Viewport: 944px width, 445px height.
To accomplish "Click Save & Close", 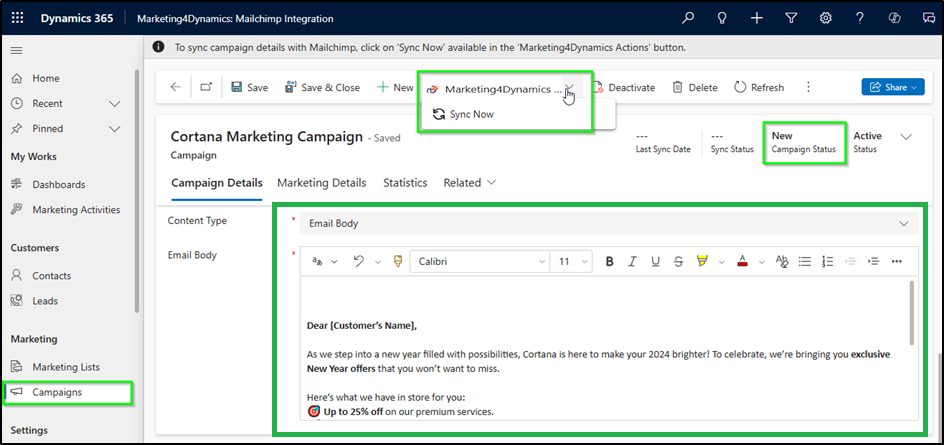I will click(322, 87).
